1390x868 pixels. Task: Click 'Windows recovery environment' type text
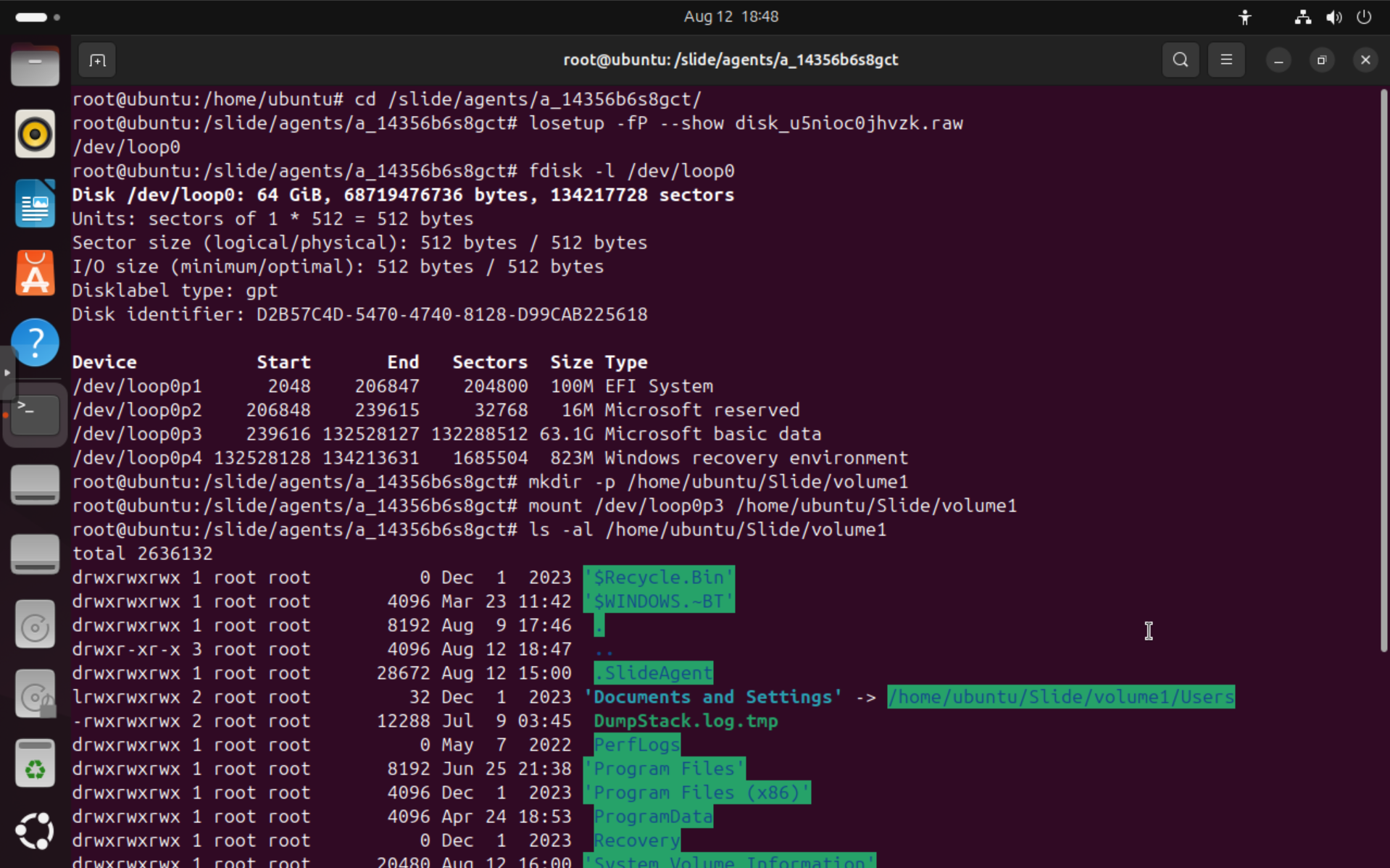tap(756, 458)
